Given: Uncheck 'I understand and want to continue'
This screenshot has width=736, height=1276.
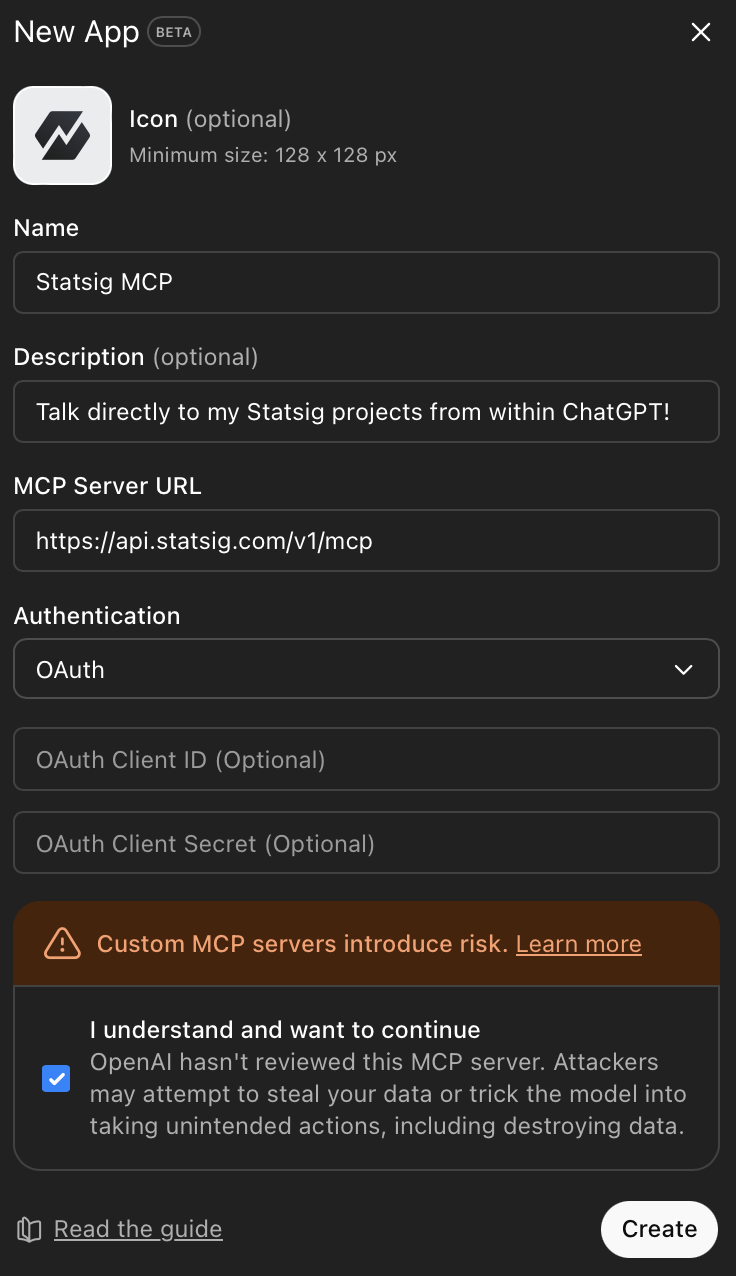Looking at the screenshot, I should pos(56,1078).
